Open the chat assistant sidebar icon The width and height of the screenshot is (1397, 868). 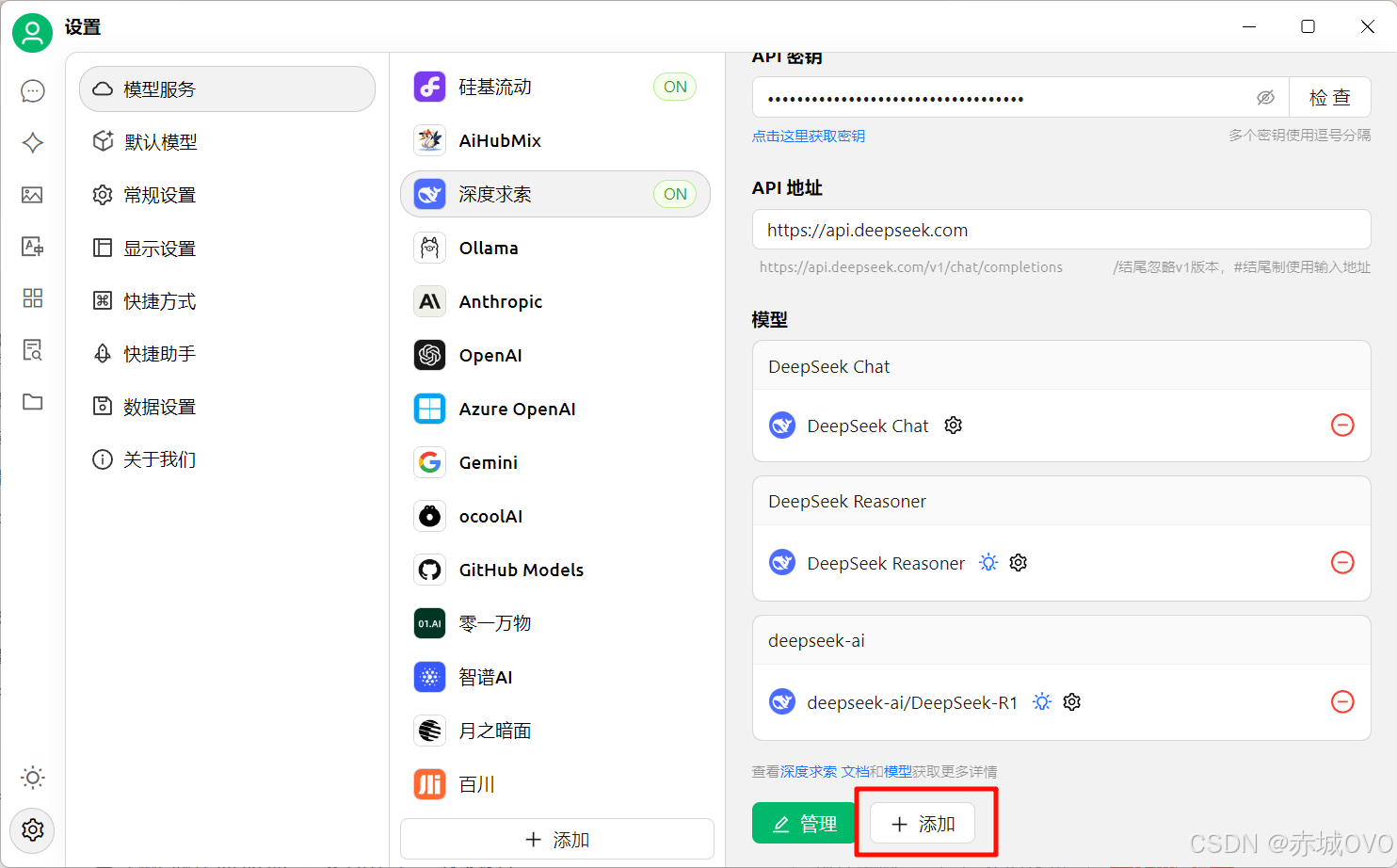33,91
